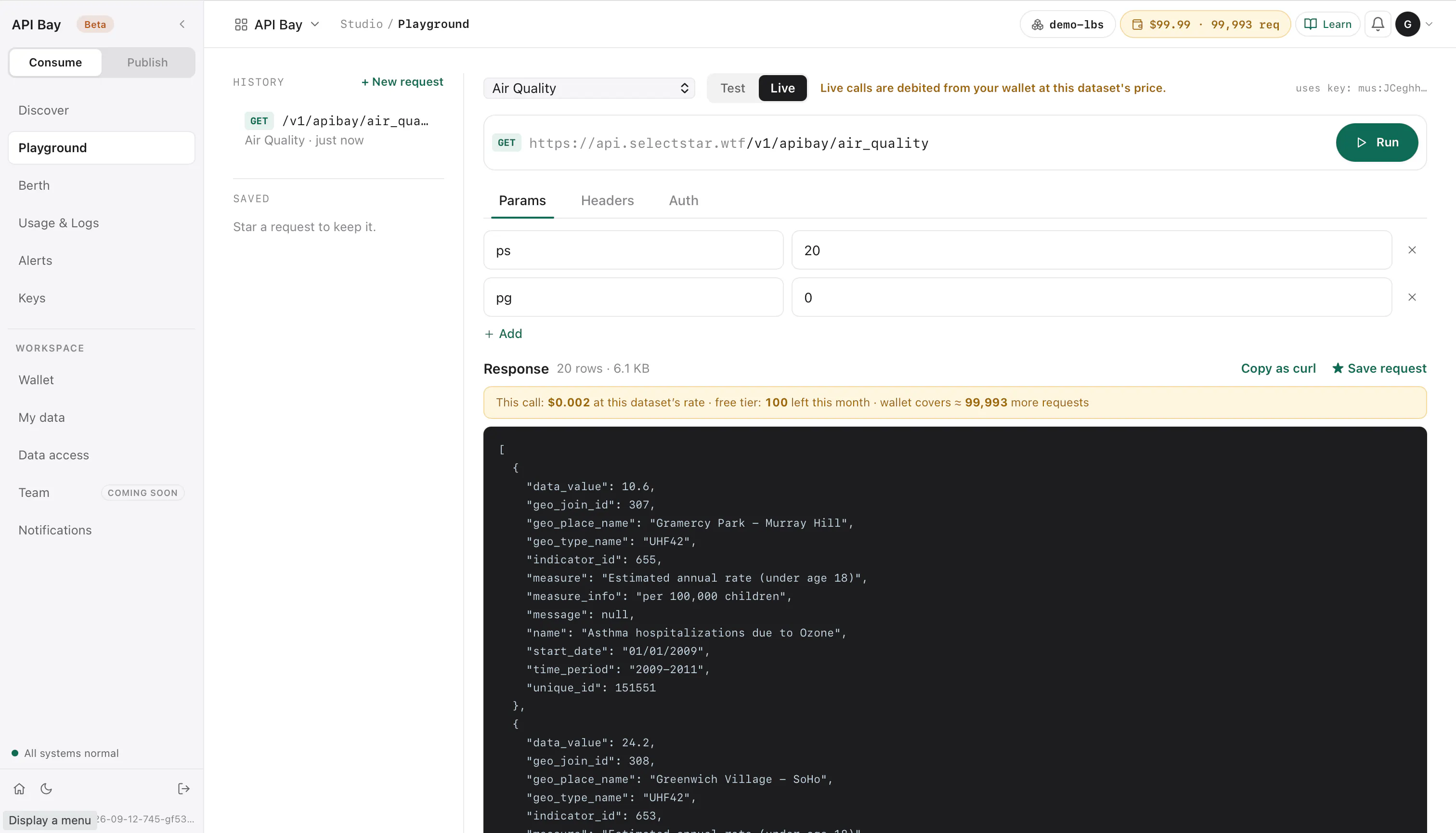Open Keys in sidebar

pos(102,298)
